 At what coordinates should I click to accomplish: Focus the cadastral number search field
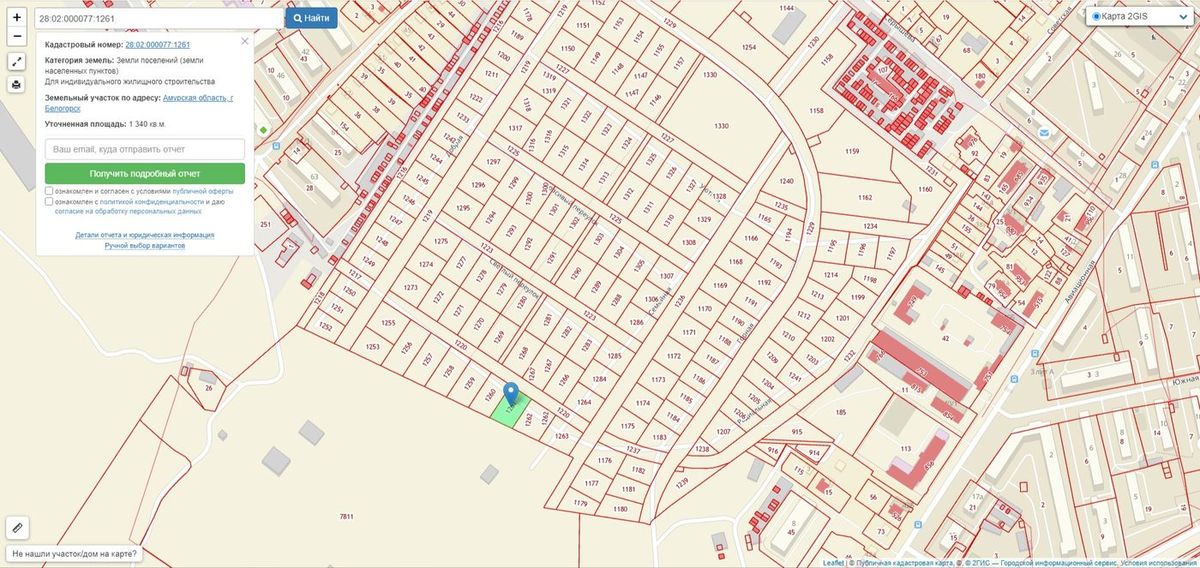point(158,18)
